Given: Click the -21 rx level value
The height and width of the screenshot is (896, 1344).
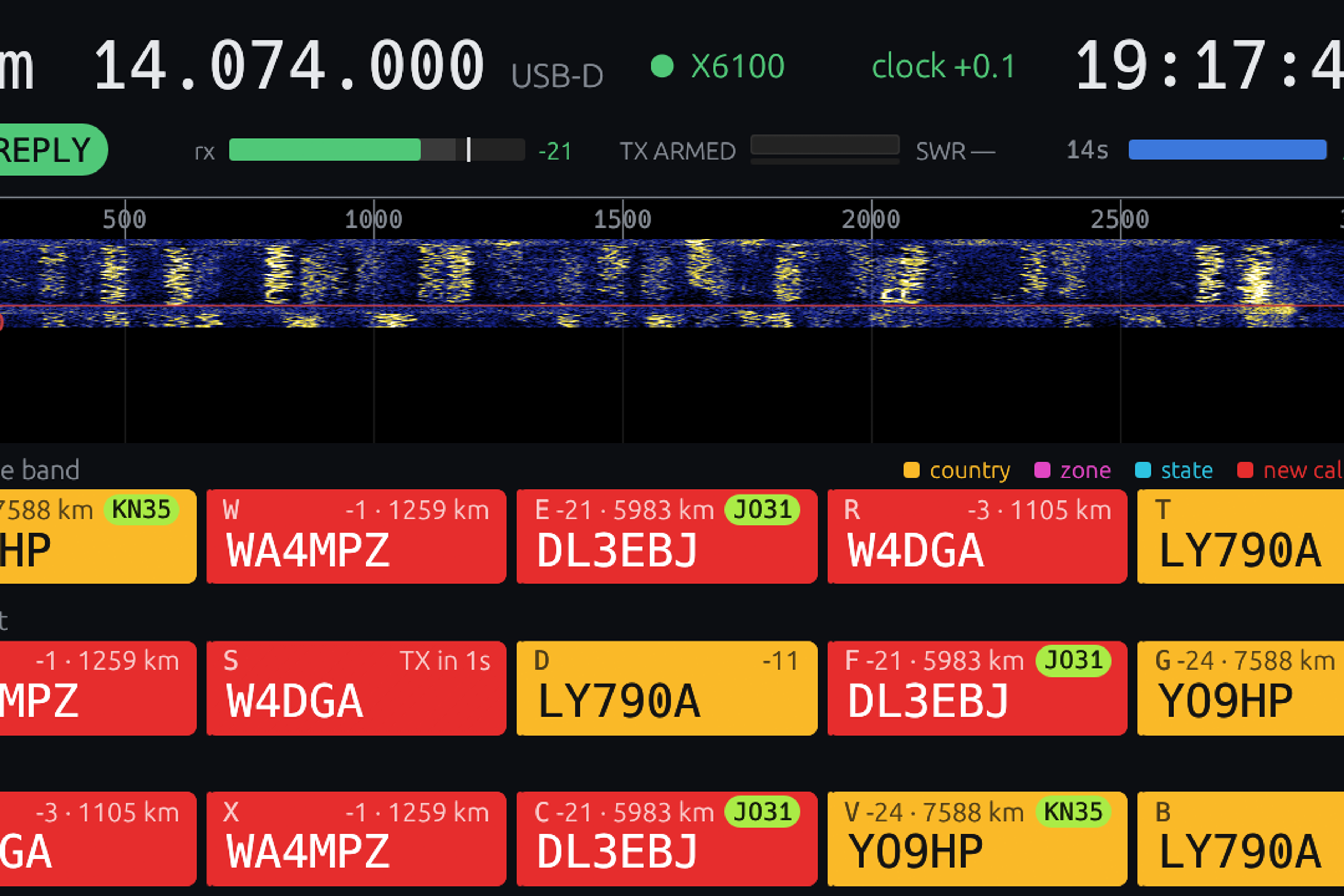Looking at the screenshot, I should 555,152.
